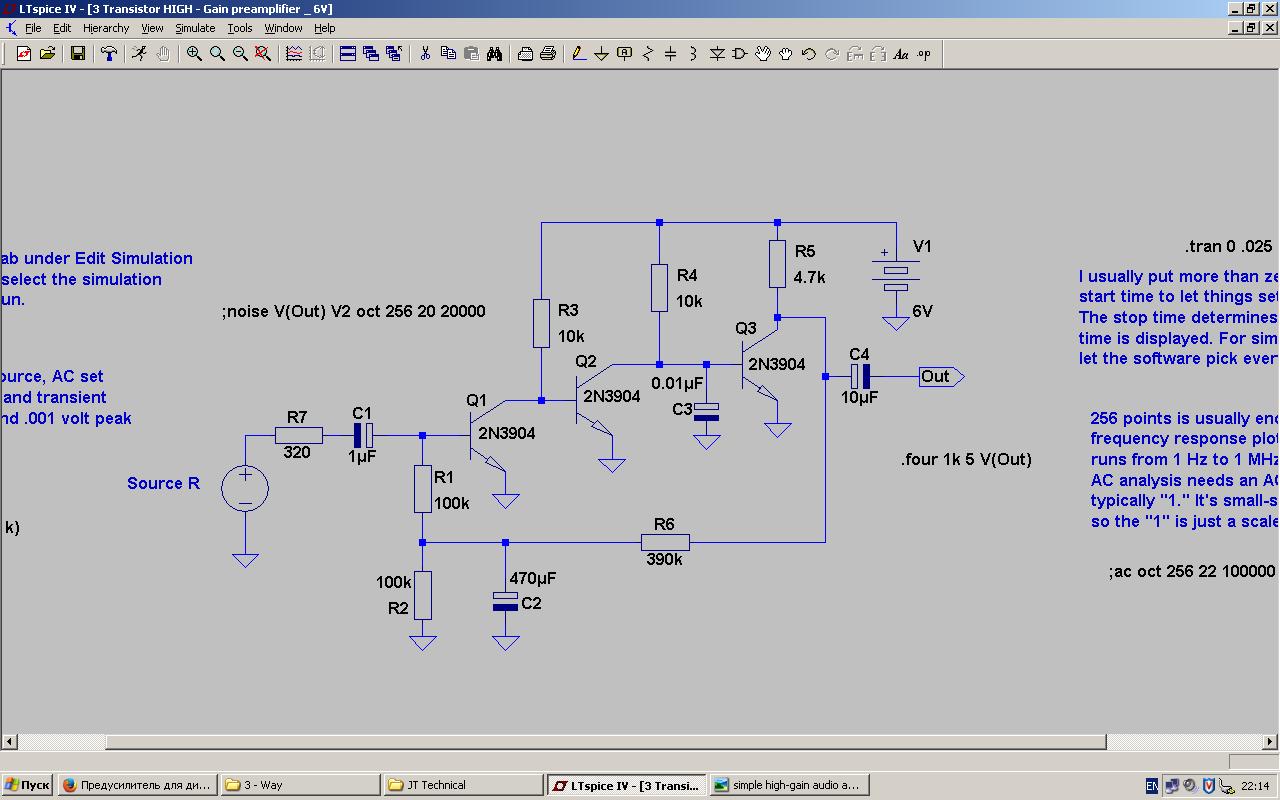Select the Cut scissors tool
Viewport: 1280px width, 800px height.
click(425, 54)
